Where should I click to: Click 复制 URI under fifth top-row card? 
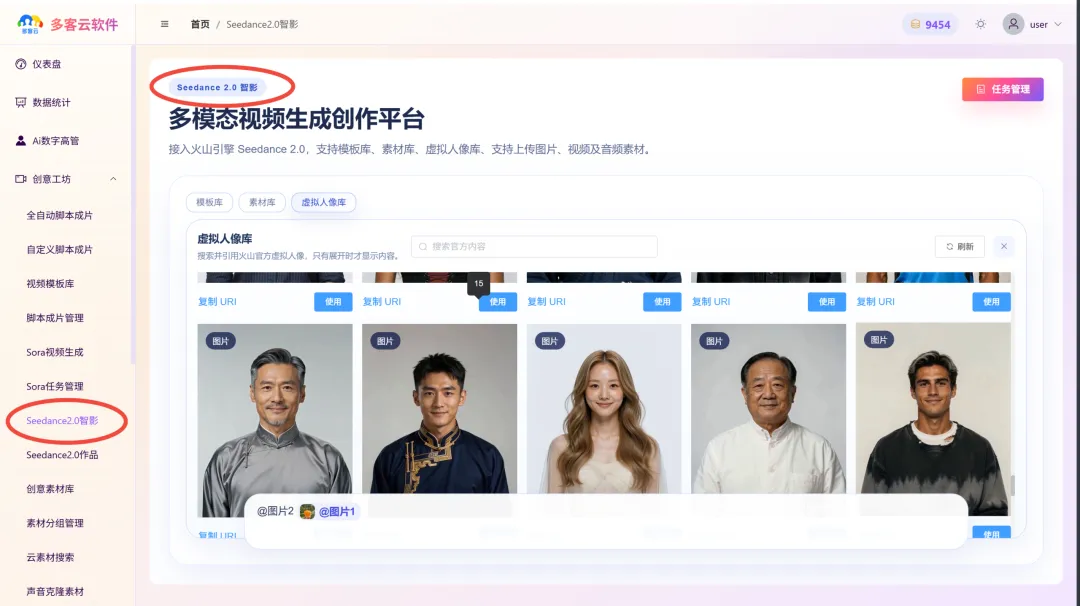875,302
